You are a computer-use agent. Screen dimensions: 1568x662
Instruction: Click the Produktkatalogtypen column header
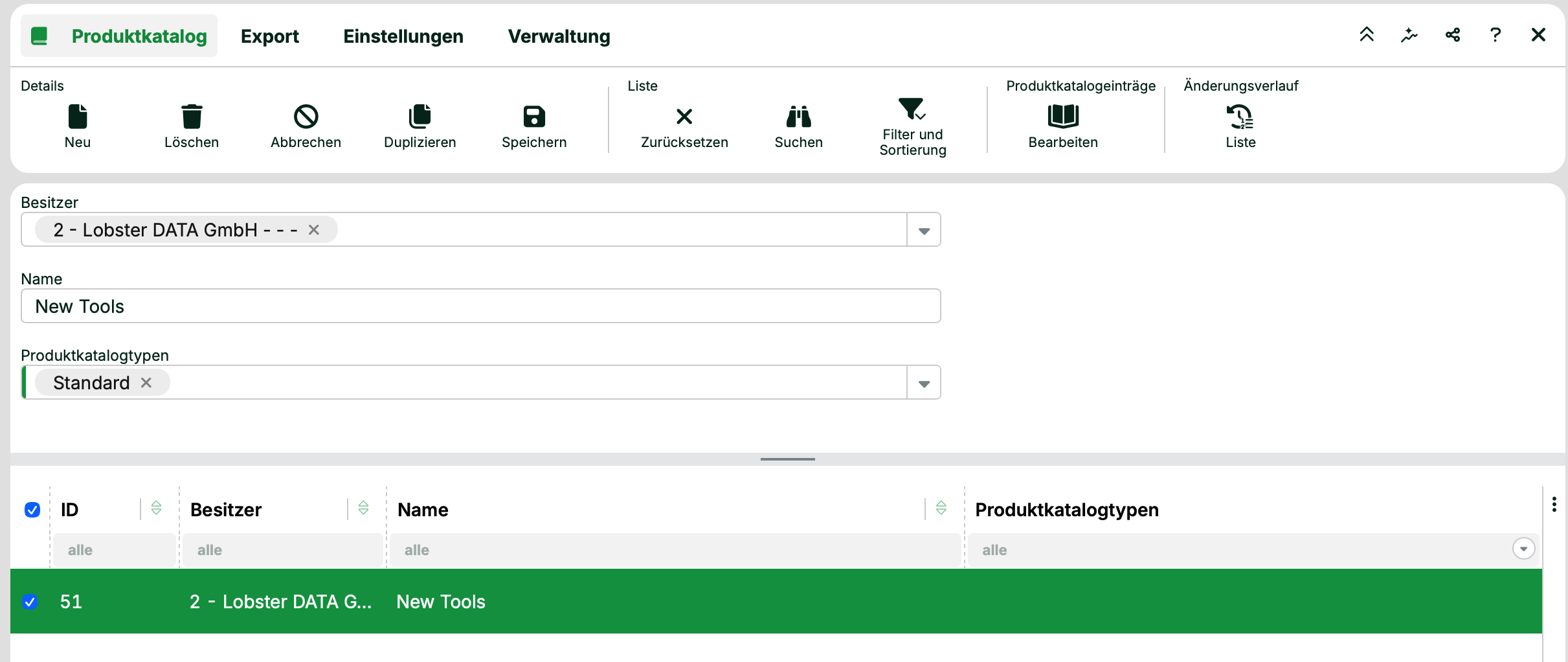coord(1067,510)
